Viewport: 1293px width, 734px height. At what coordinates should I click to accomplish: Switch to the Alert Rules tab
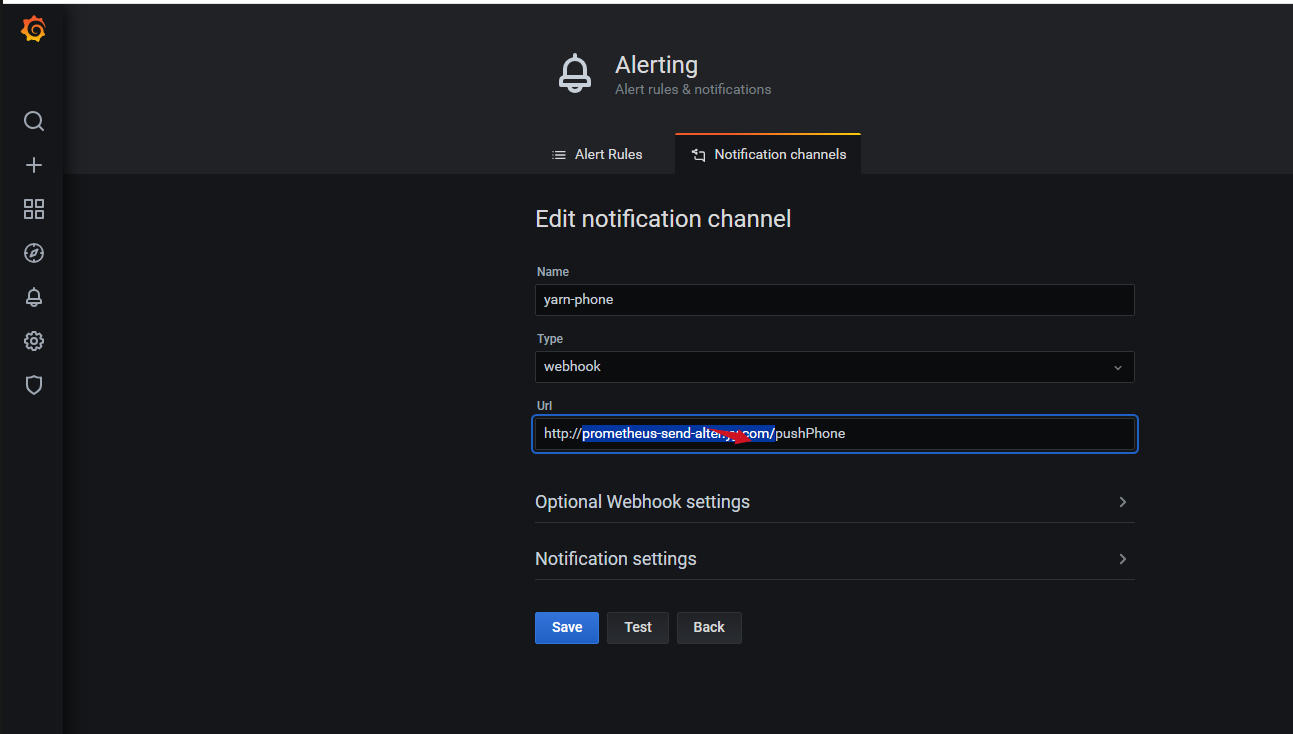coord(597,155)
